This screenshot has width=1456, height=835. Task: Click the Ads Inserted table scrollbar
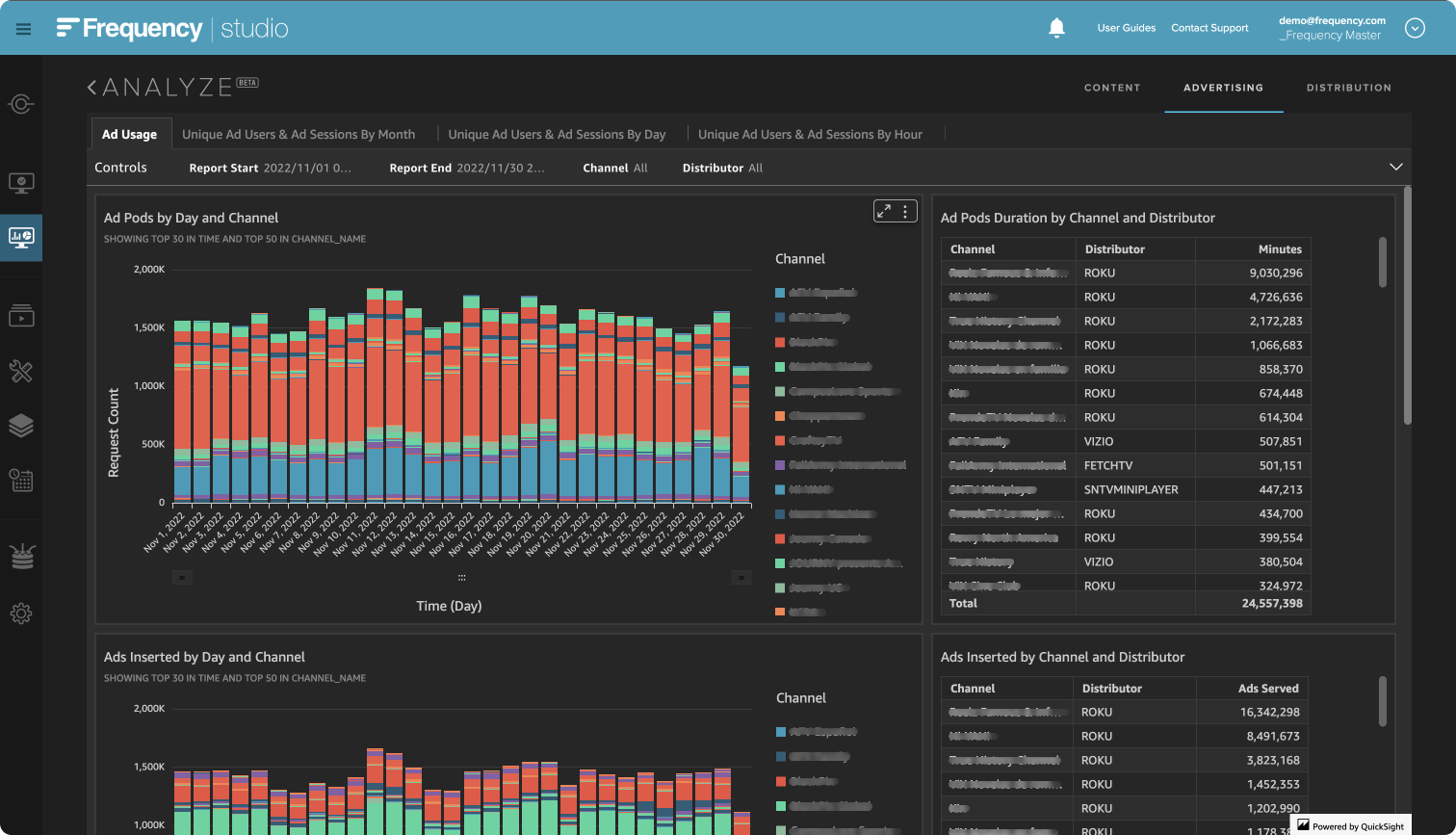click(1383, 701)
